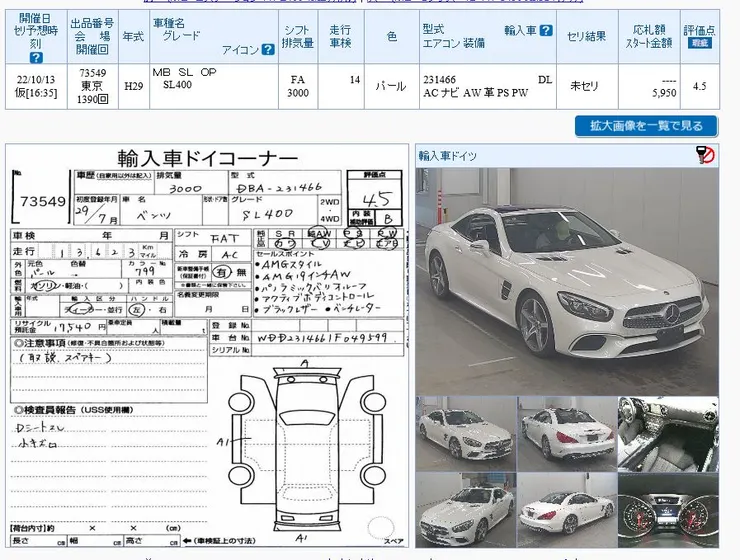Open interior seats thumbnail photo

pyautogui.click(x=668, y=434)
